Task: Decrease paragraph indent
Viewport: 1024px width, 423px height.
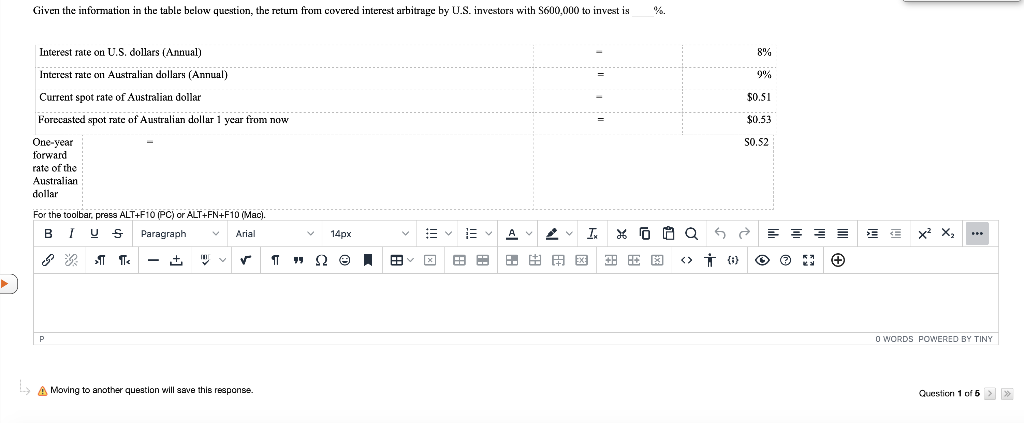Action: coord(896,234)
